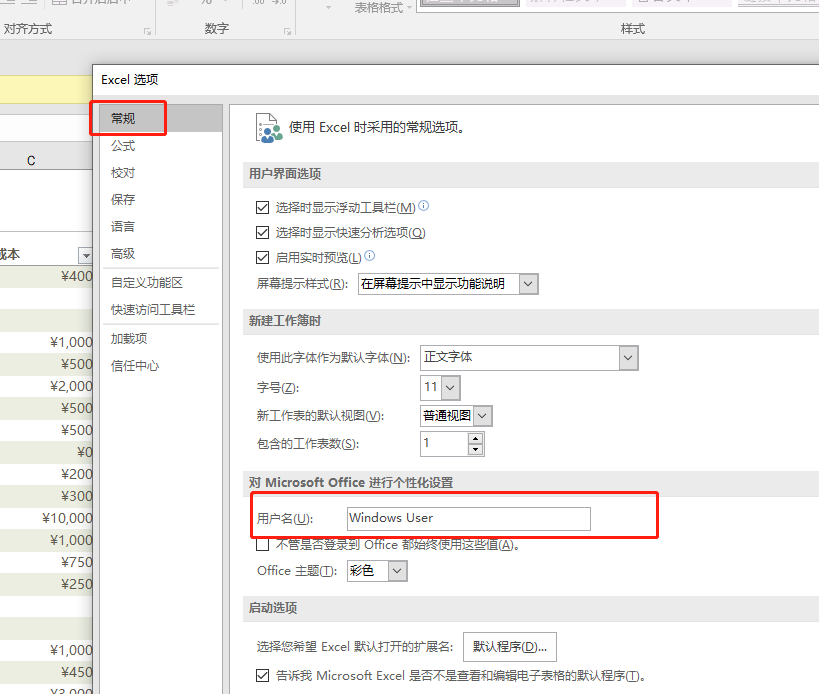This screenshot has width=819, height=694.
Task: Open the 公式 options category
Action: [x=123, y=146]
